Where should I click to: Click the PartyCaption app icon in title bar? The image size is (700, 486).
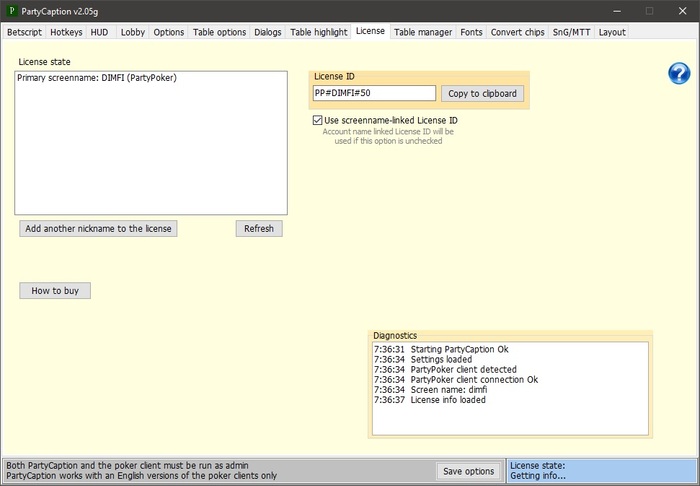(12, 11)
